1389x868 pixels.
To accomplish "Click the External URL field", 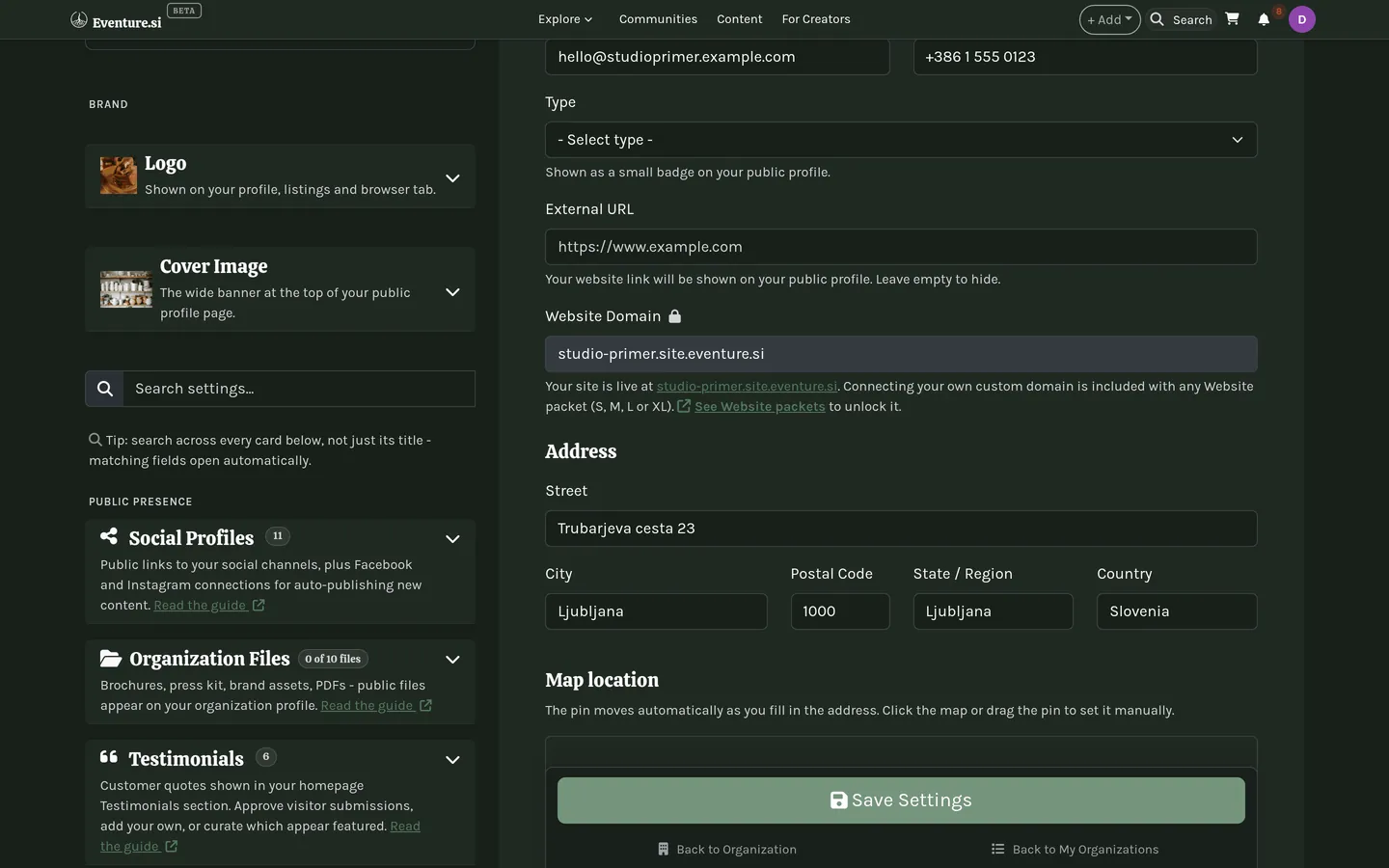I will (901, 247).
